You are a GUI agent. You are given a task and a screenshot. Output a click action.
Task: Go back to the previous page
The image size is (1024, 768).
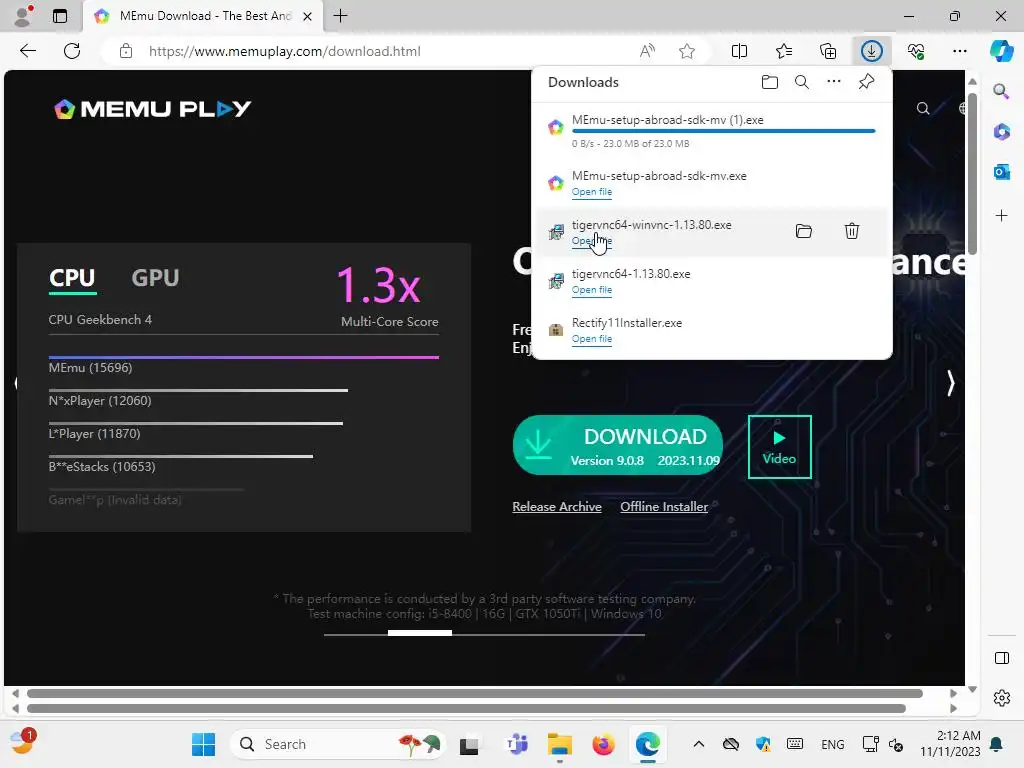pyautogui.click(x=27, y=51)
